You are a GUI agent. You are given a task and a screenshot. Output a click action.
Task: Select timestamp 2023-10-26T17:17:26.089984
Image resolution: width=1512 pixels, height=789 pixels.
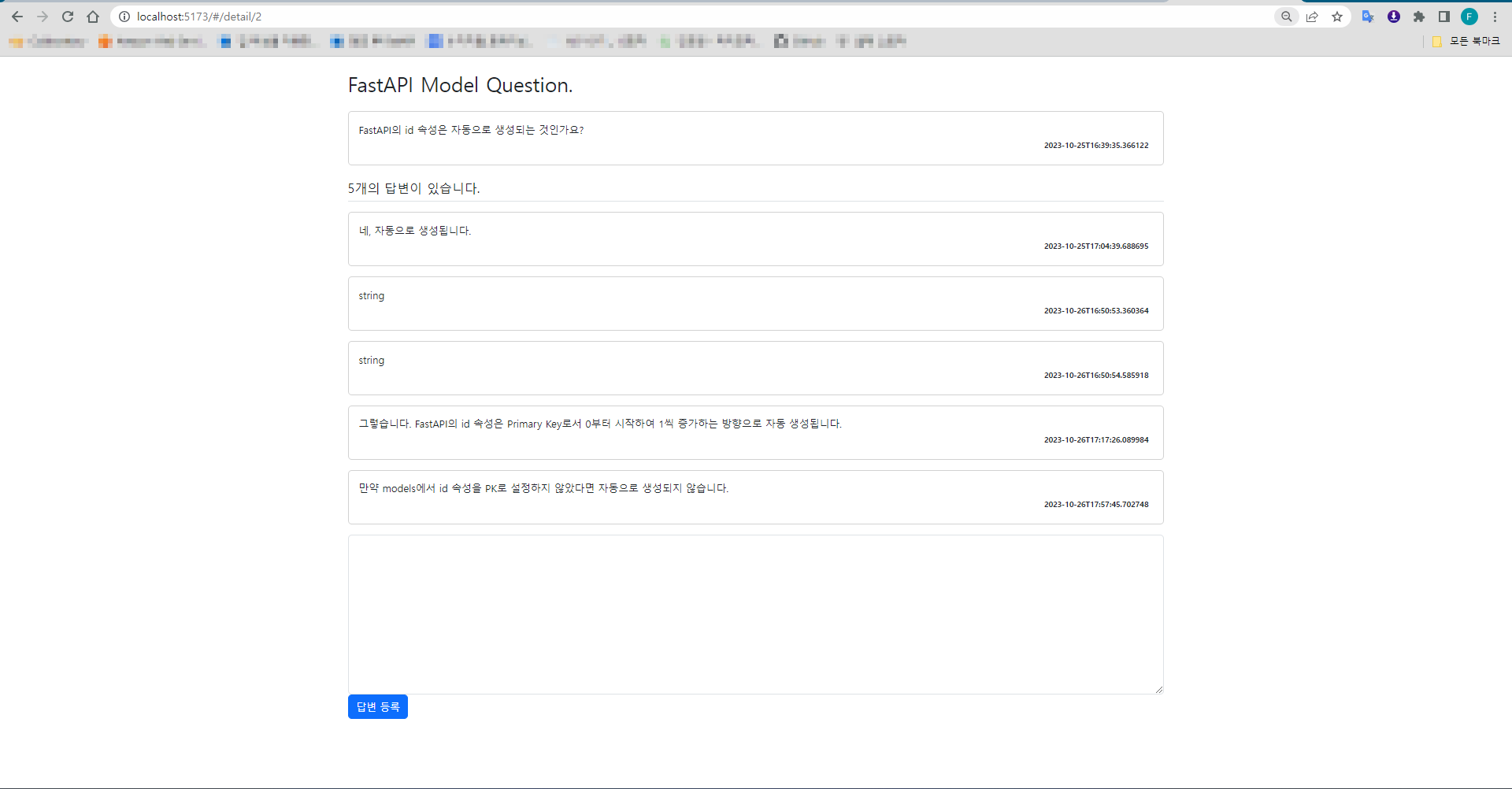[x=1096, y=440]
